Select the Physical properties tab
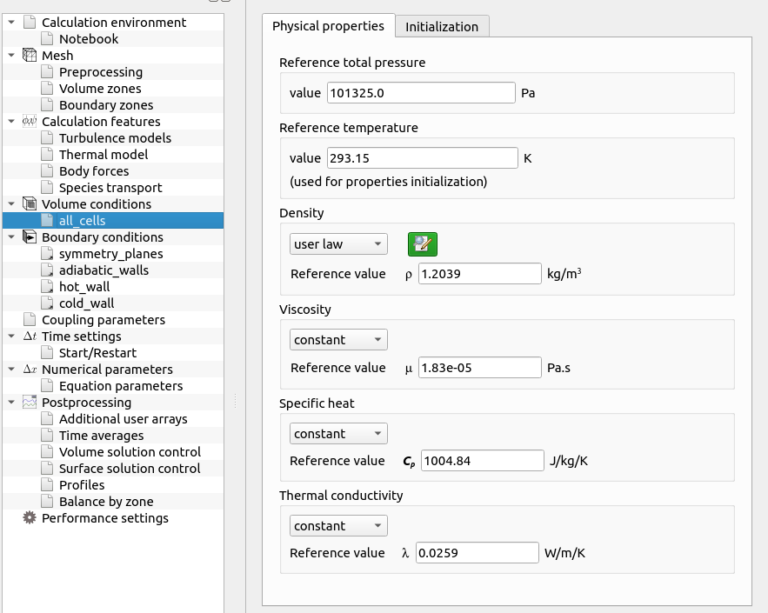Viewport: 768px width, 613px height. (327, 26)
